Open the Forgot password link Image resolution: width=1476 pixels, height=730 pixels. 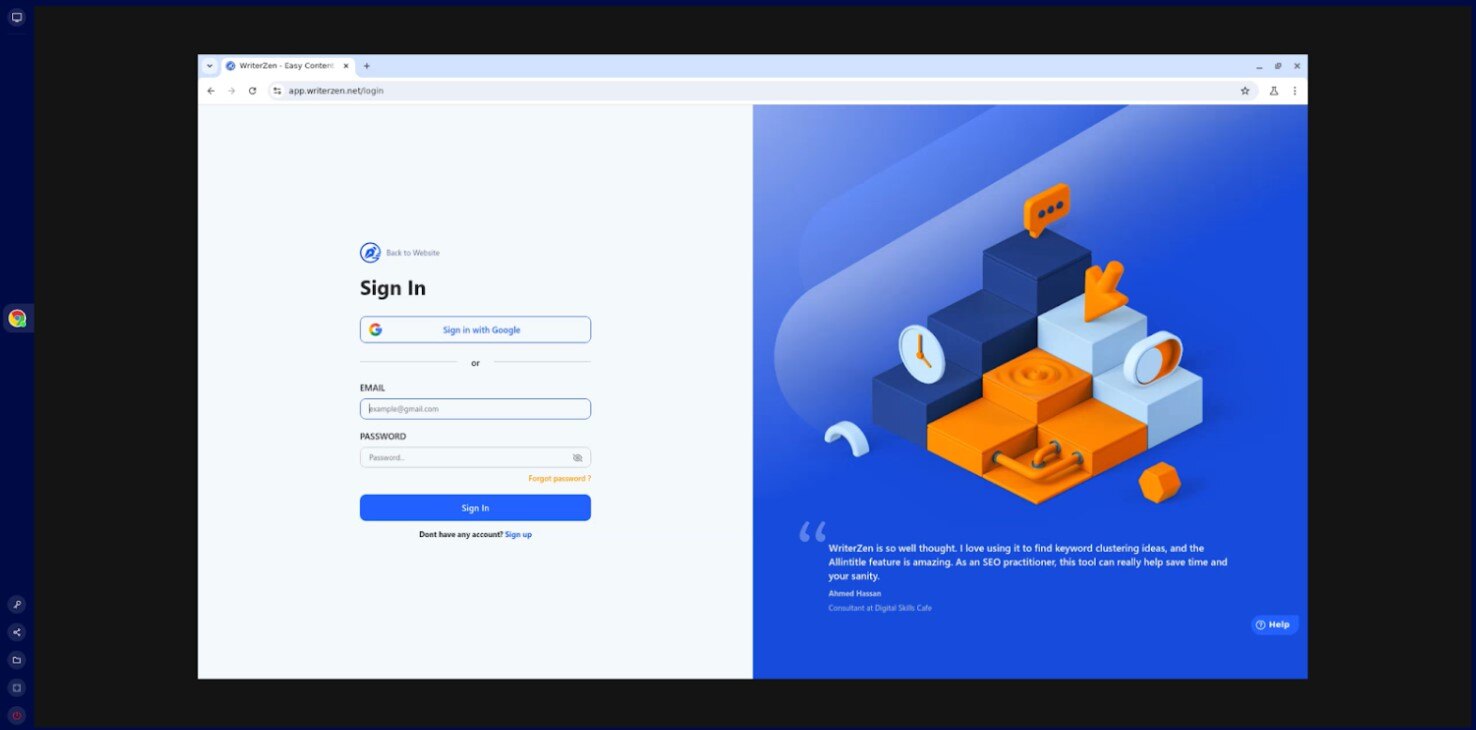559,479
